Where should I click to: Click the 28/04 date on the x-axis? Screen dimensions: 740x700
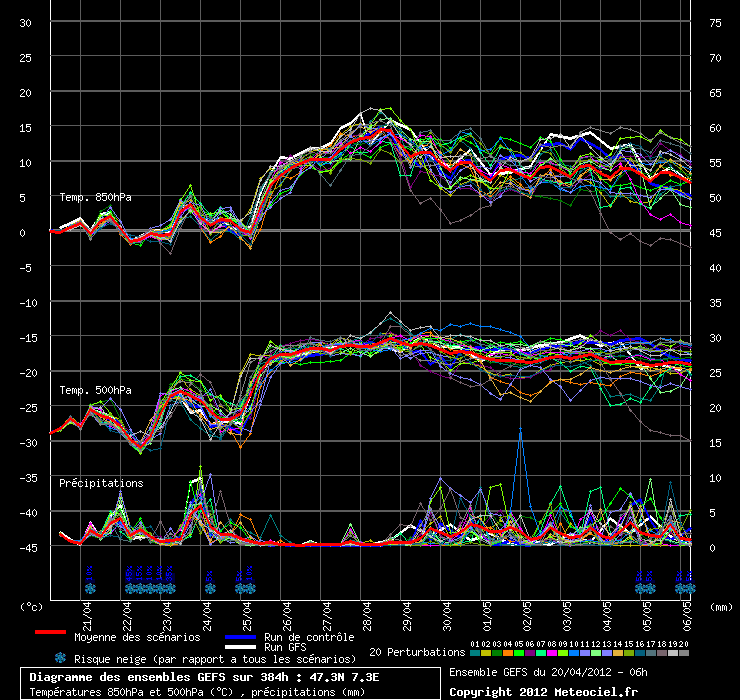(x=367, y=609)
